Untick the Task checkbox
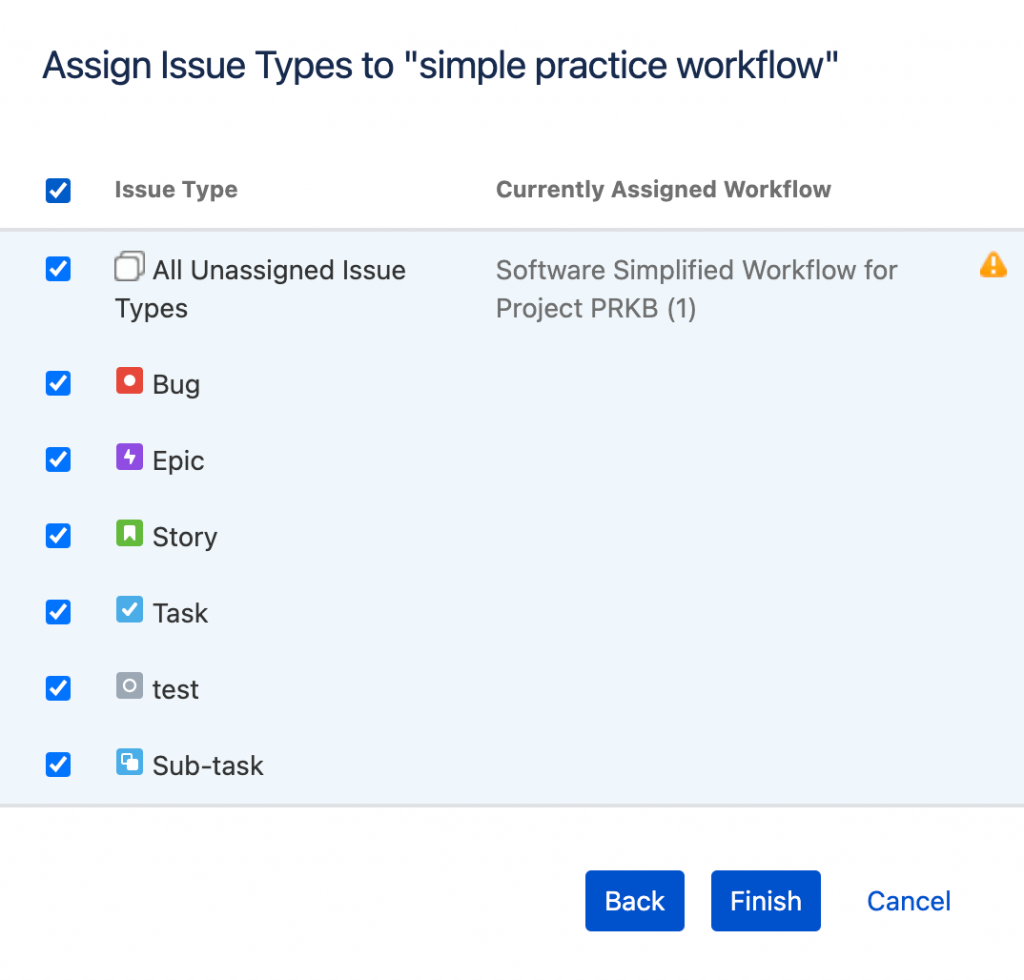Screen dimensions: 1024x980 click(58, 611)
